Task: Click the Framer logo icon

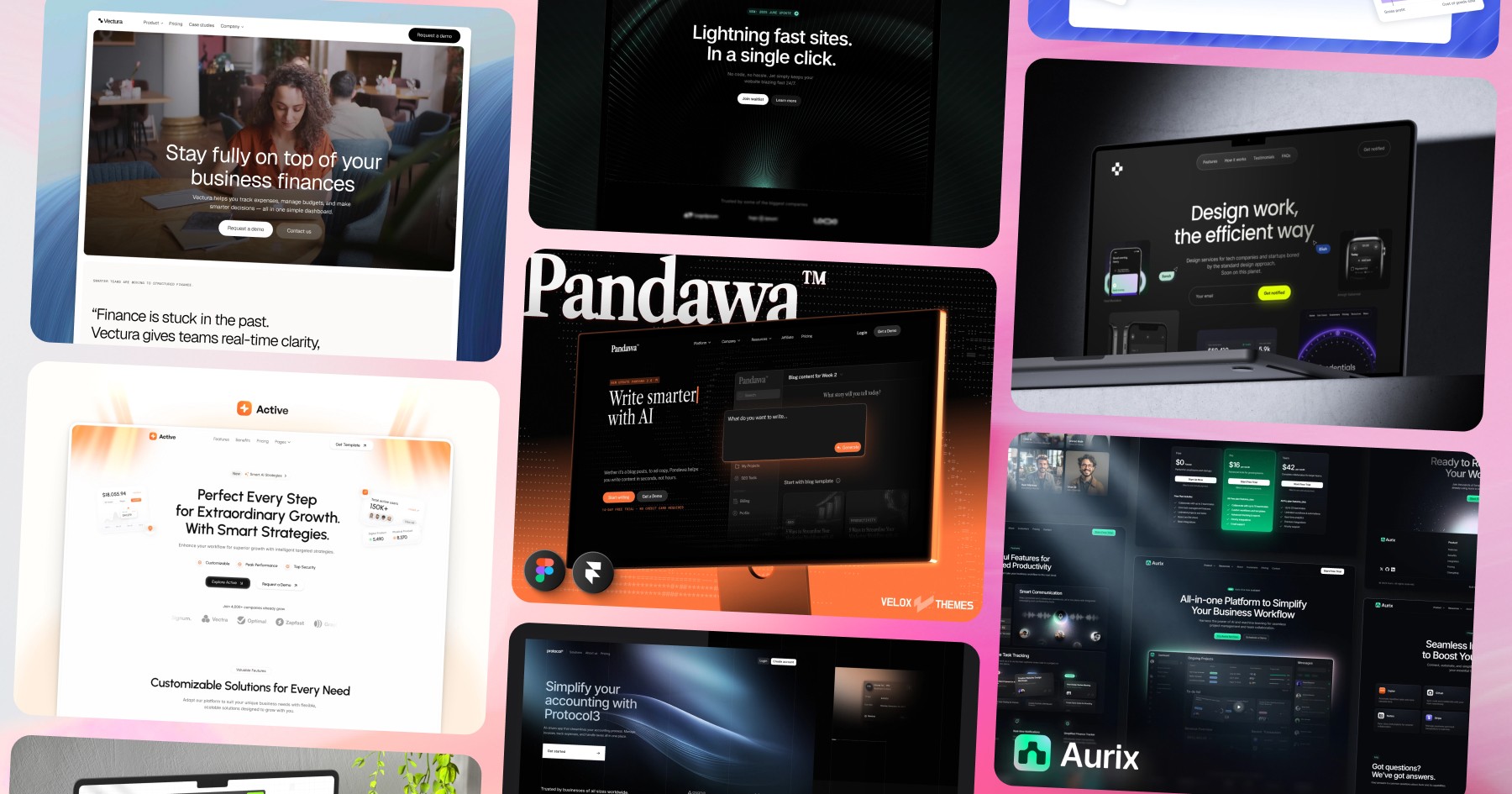Action: [593, 573]
